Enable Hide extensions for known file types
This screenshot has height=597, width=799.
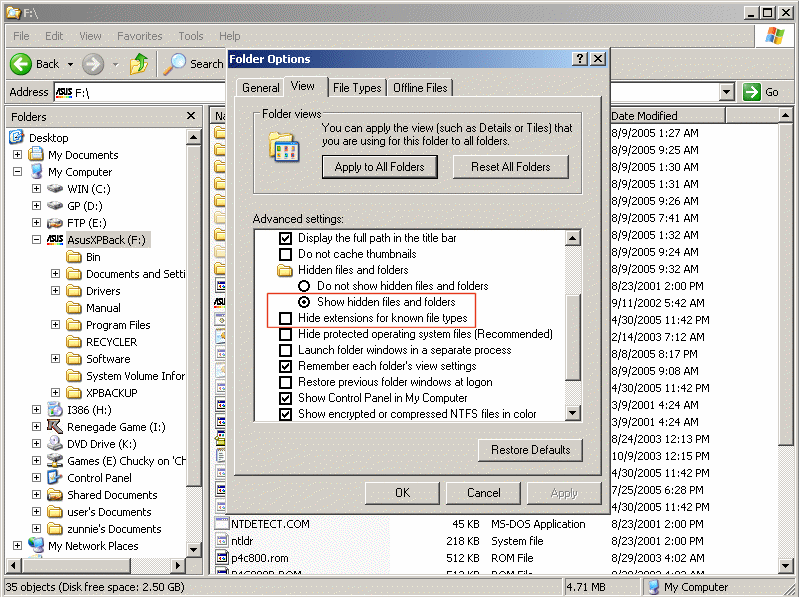[286, 318]
